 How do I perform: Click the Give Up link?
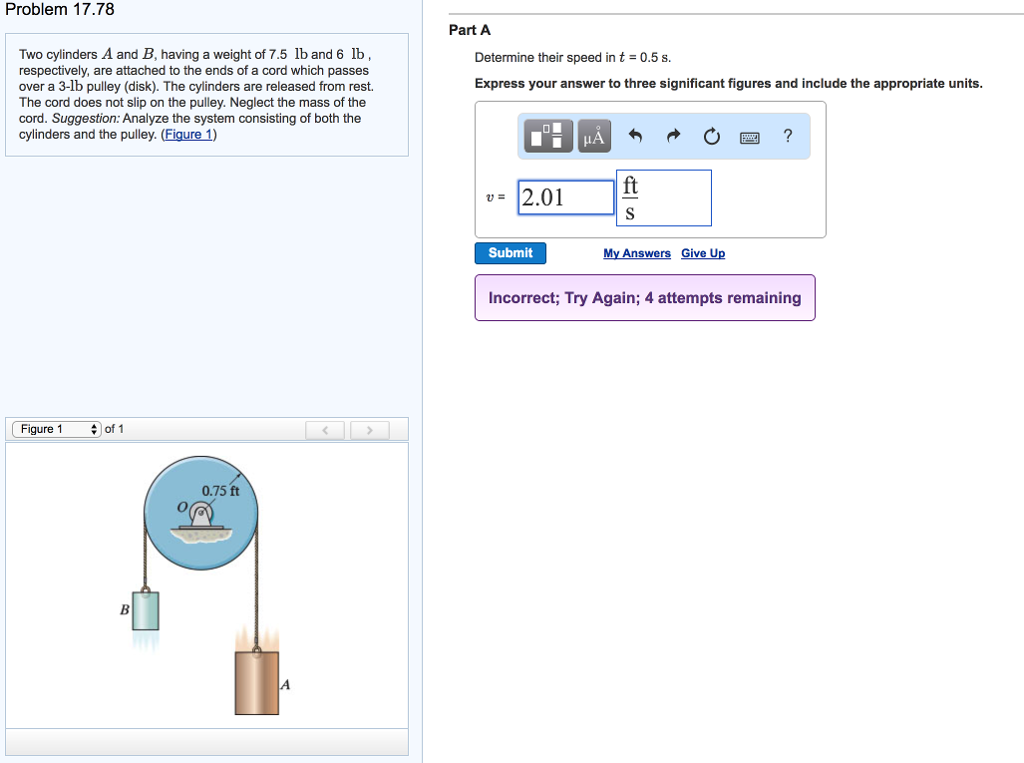click(702, 253)
